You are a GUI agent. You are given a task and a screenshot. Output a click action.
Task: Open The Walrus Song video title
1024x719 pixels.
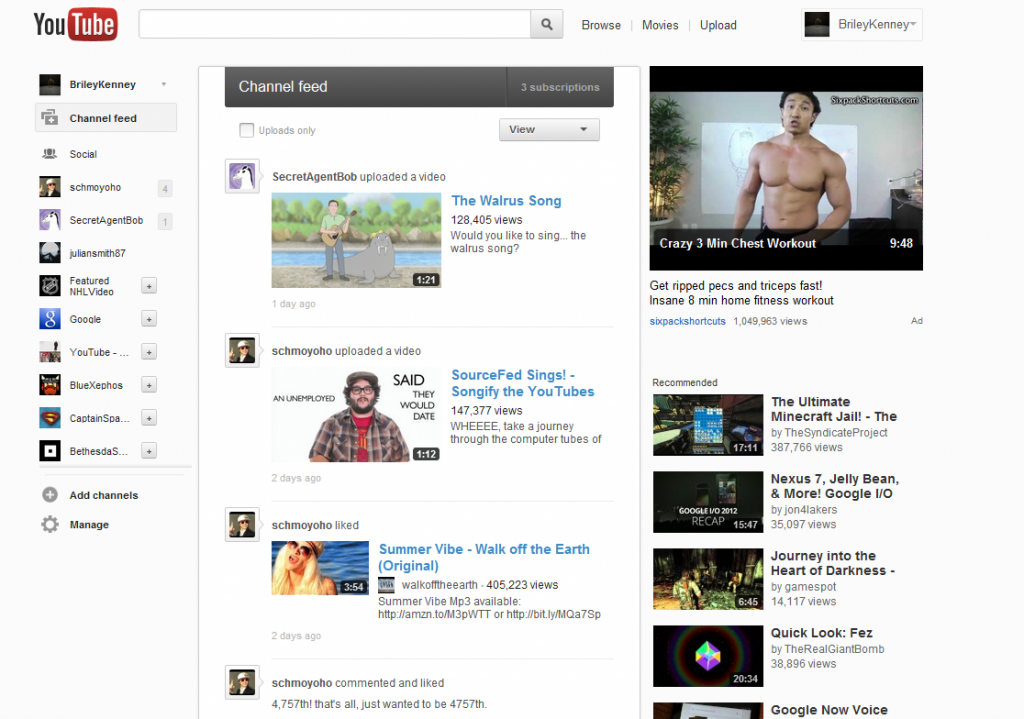click(506, 201)
